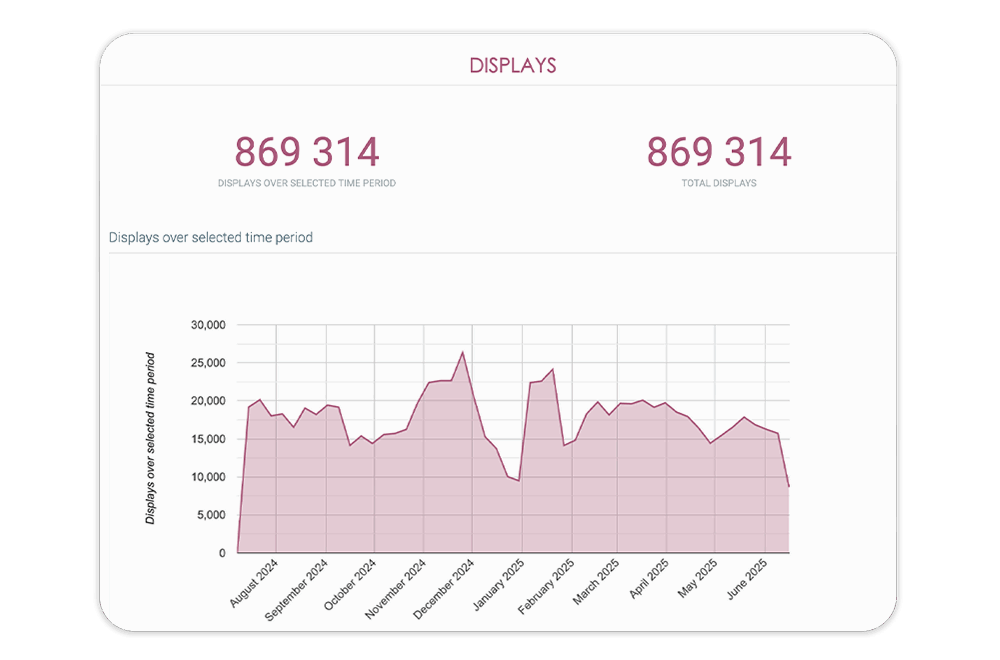Click the August 2024 x-axis label
1000x660 pixels.
coord(255,583)
